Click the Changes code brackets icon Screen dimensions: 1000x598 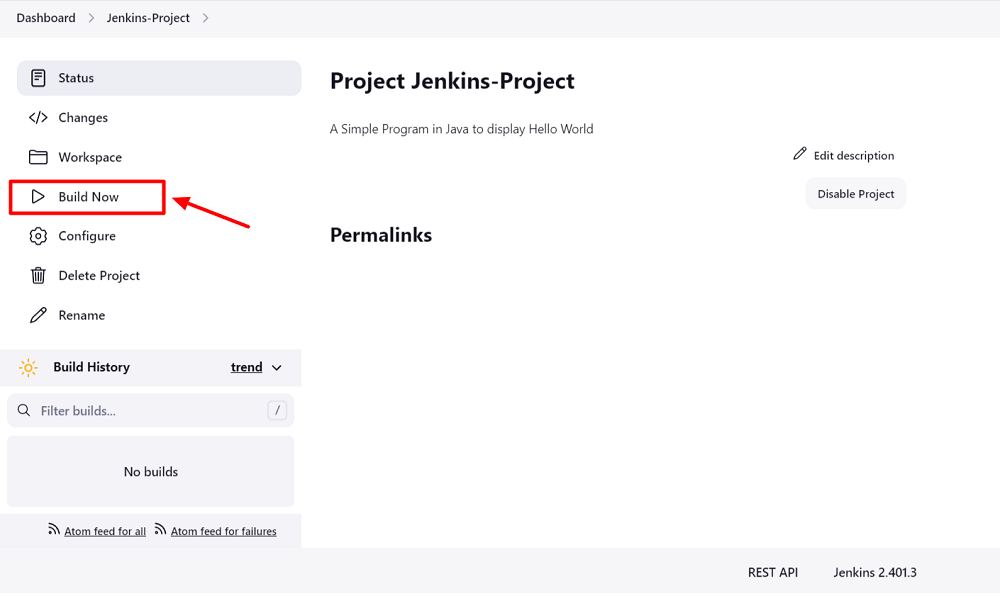(x=38, y=118)
